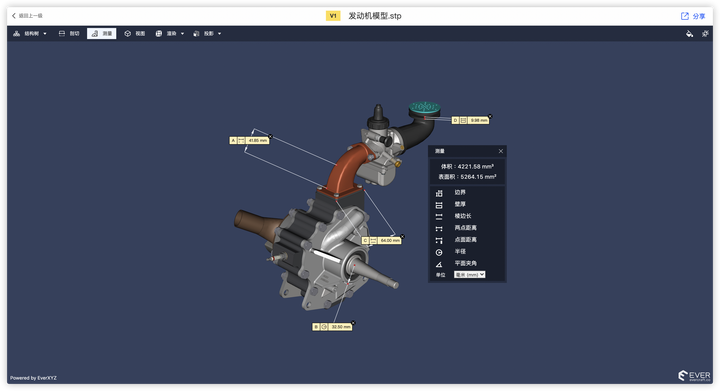720x391 pixels.
Task: Open the 剖切 section cut tool
Action: [x=69, y=34]
